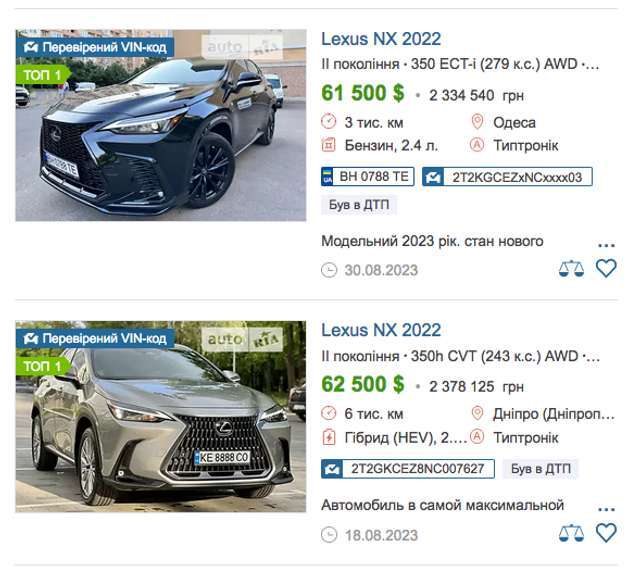Click the Був в ДТП tag on the first listing

point(359,205)
